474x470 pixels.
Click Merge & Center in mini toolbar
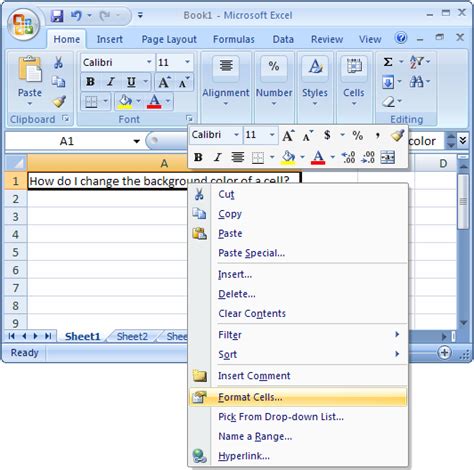tap(388, 157)
